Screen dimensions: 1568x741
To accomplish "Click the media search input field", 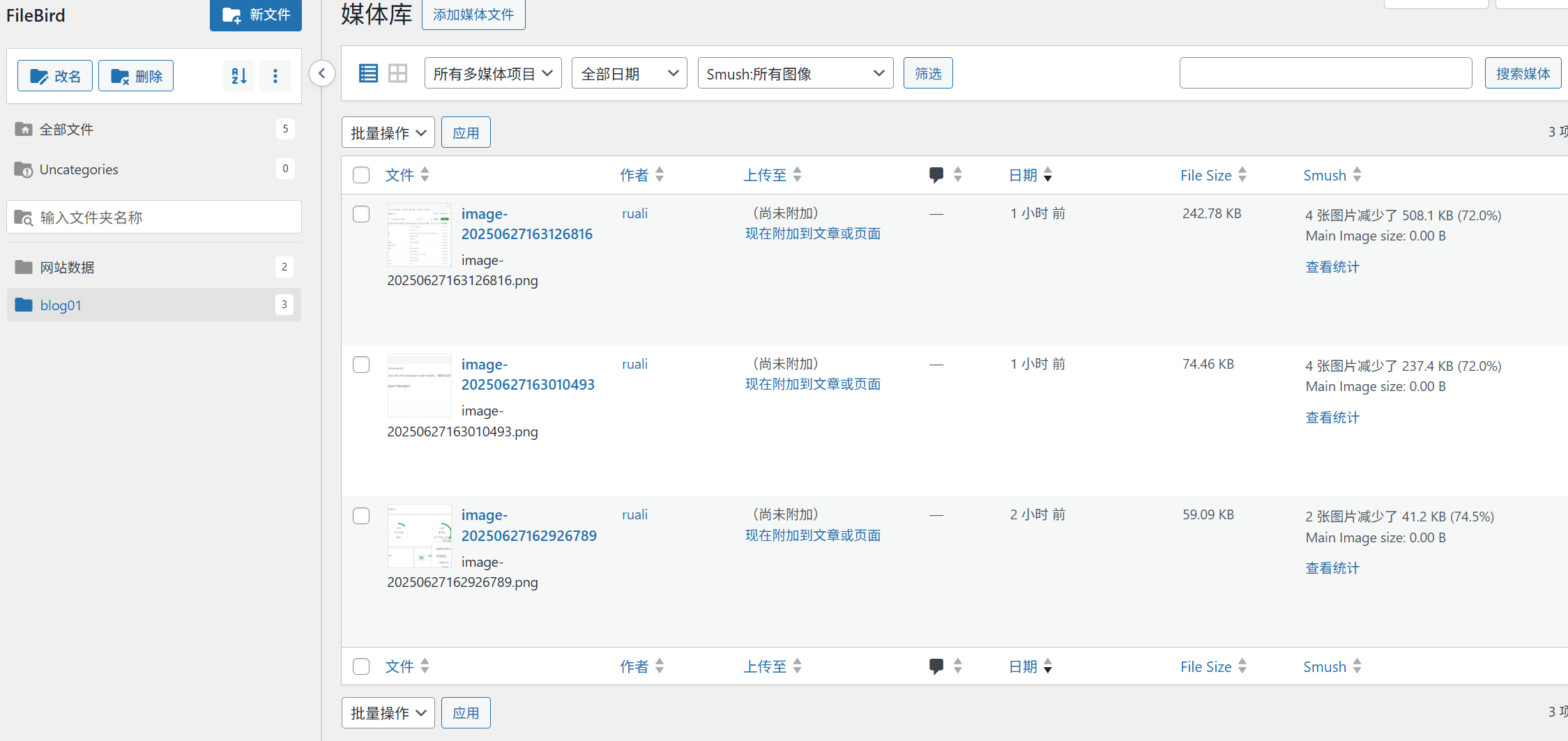I will coord(1325,73).
